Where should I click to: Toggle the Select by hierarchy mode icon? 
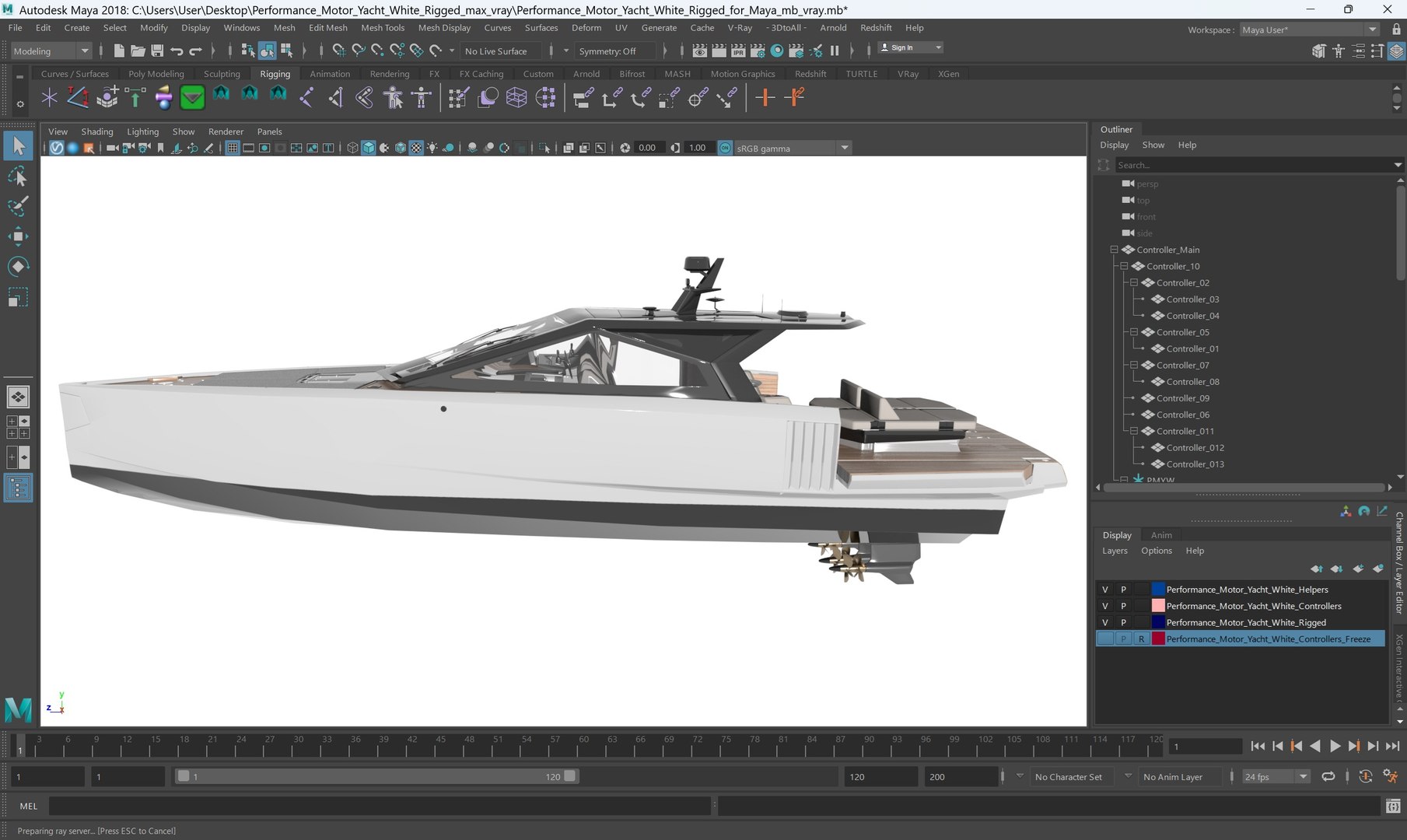(x=248, y=51)
